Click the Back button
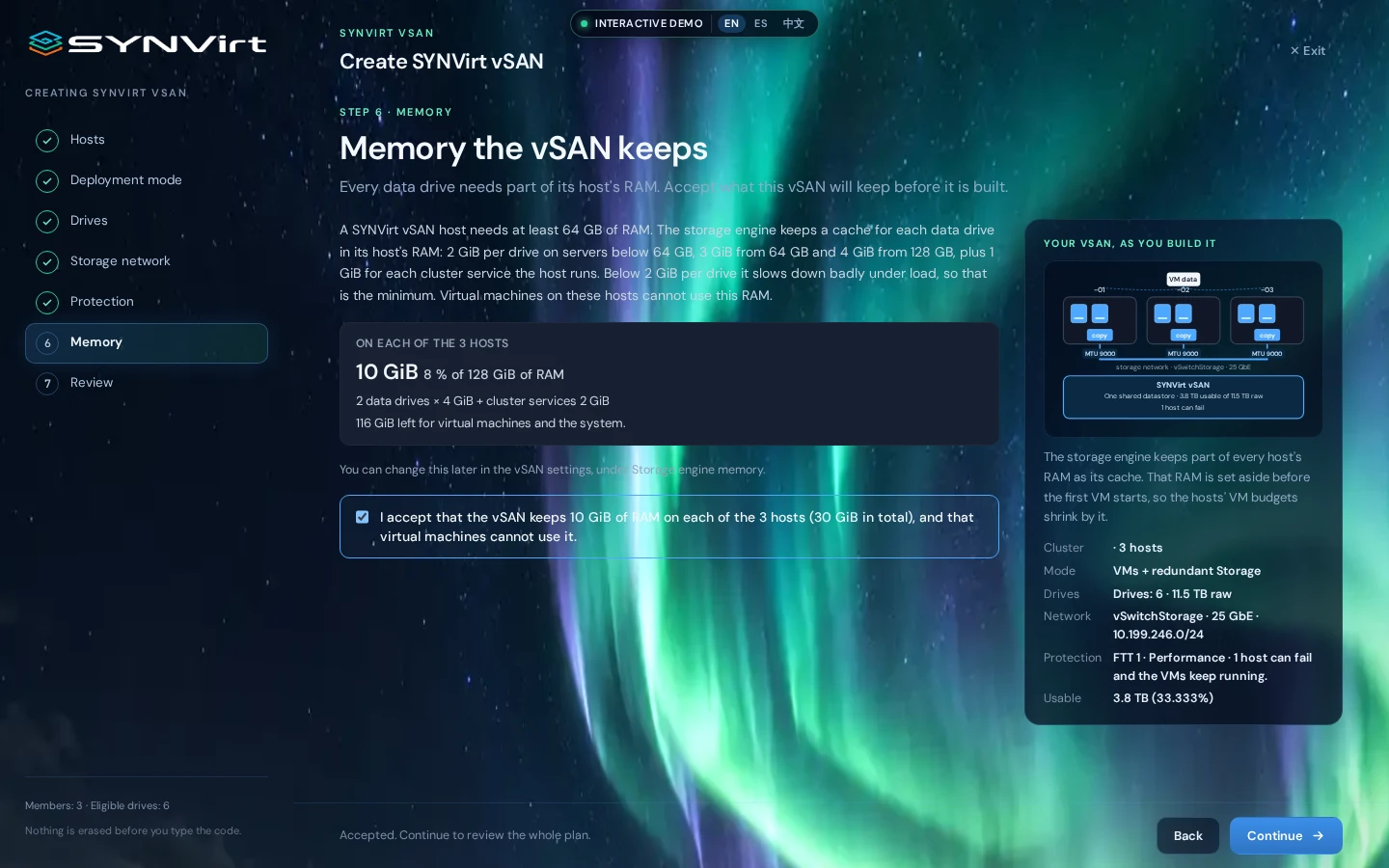 [x=1187, y=836]
